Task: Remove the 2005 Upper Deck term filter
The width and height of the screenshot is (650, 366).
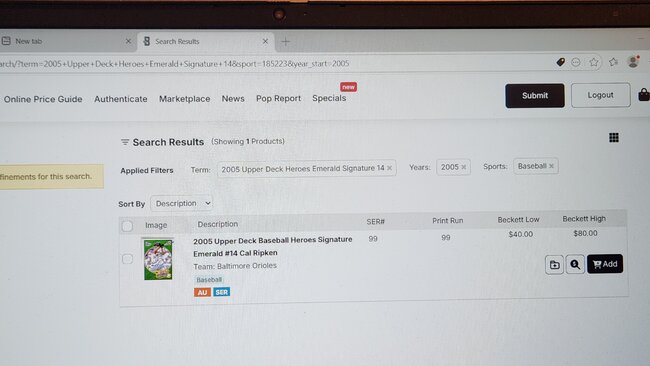Action: (x=389, y=168)
